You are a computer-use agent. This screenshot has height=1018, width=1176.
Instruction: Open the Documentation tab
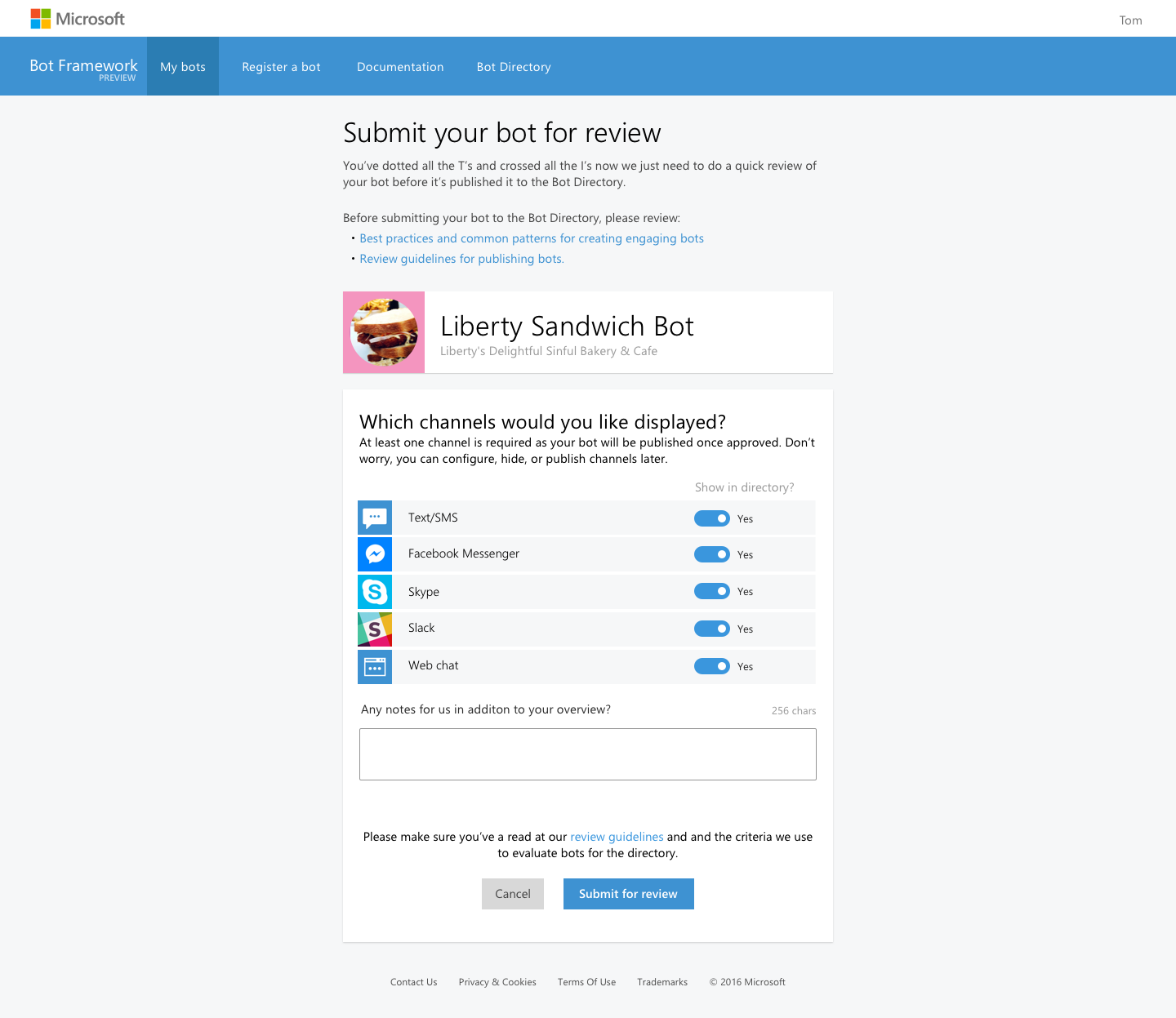tap(400, 67)
